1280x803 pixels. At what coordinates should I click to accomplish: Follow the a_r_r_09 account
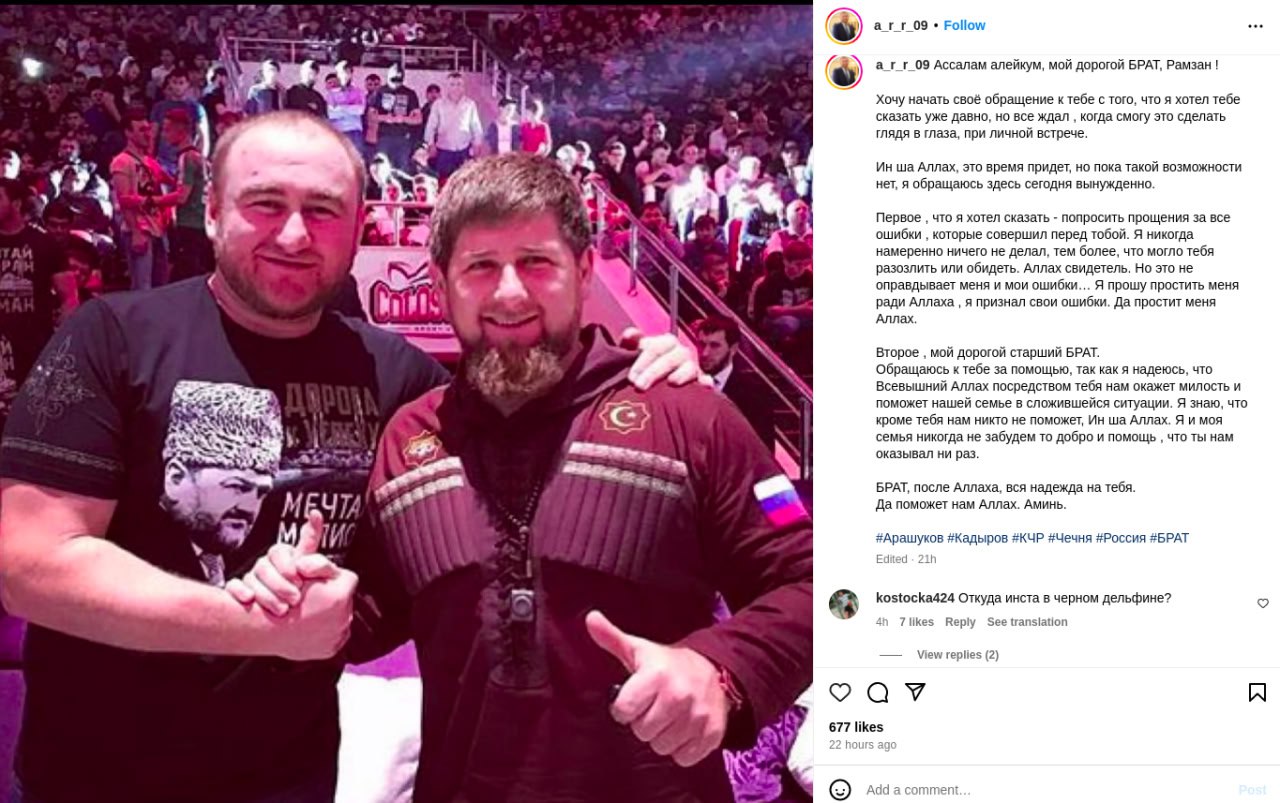click(x=964, y=25)
